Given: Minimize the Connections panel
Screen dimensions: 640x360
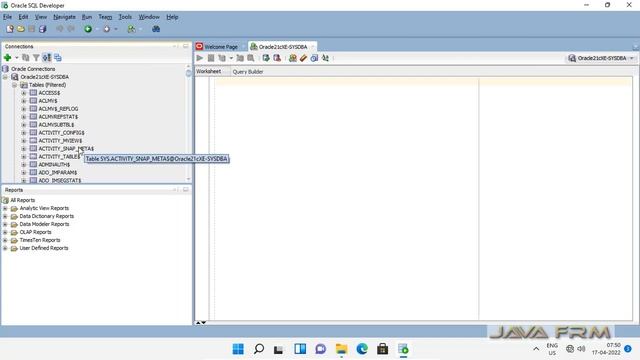Looking at the screenshot, I should [176, 46].
